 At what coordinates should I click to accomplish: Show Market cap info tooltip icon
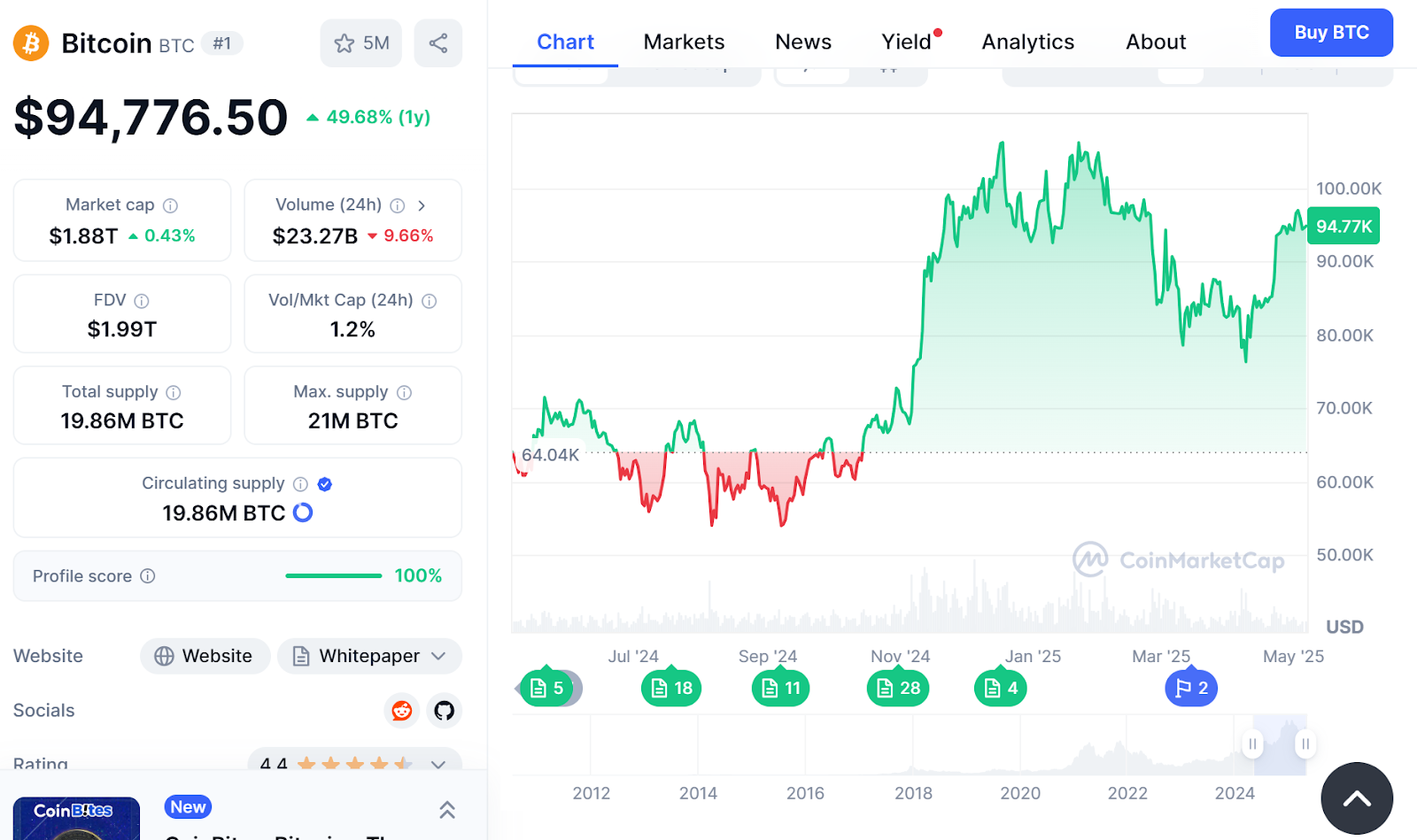pyautogui.click(x=170, y=205)
